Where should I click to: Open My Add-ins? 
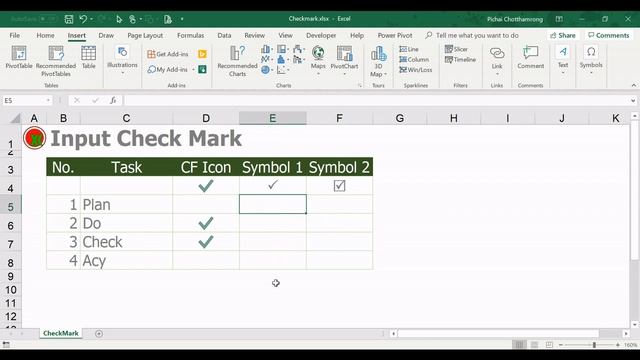[x=168, y=69]
